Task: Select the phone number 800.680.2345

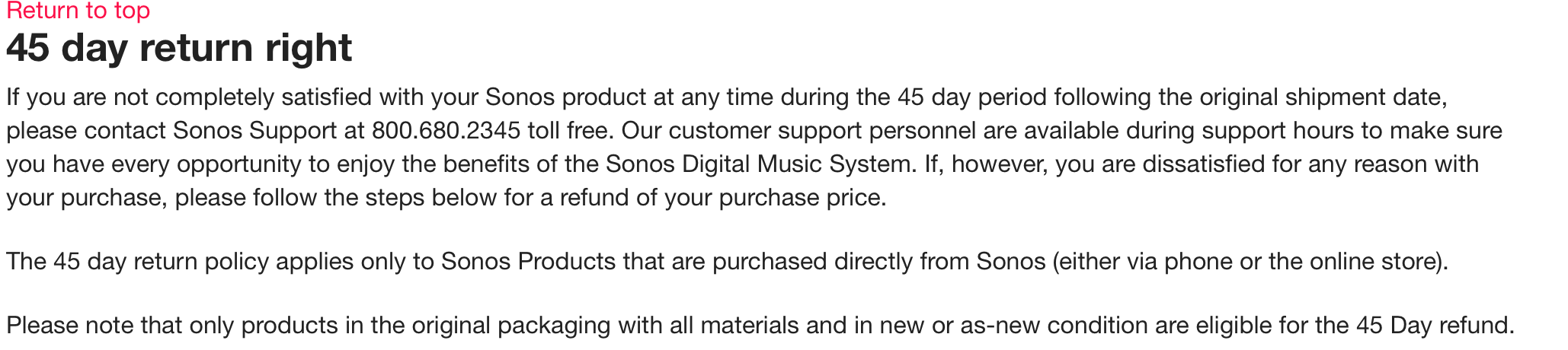Action: tap(446, 131)
